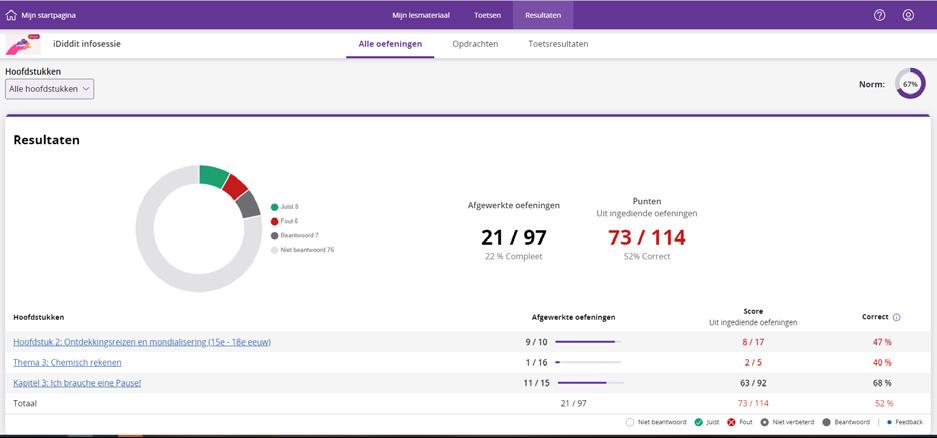
Task: Open the user profile icon
Action: 908,16
